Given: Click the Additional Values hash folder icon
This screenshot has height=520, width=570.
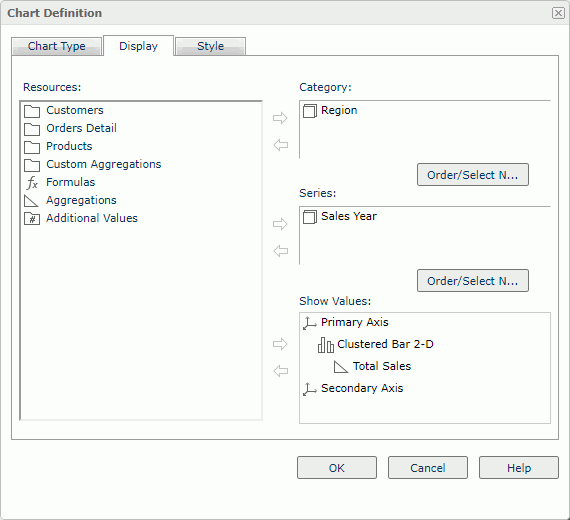Looking at the screenshot, I should (x=32, y=219).
